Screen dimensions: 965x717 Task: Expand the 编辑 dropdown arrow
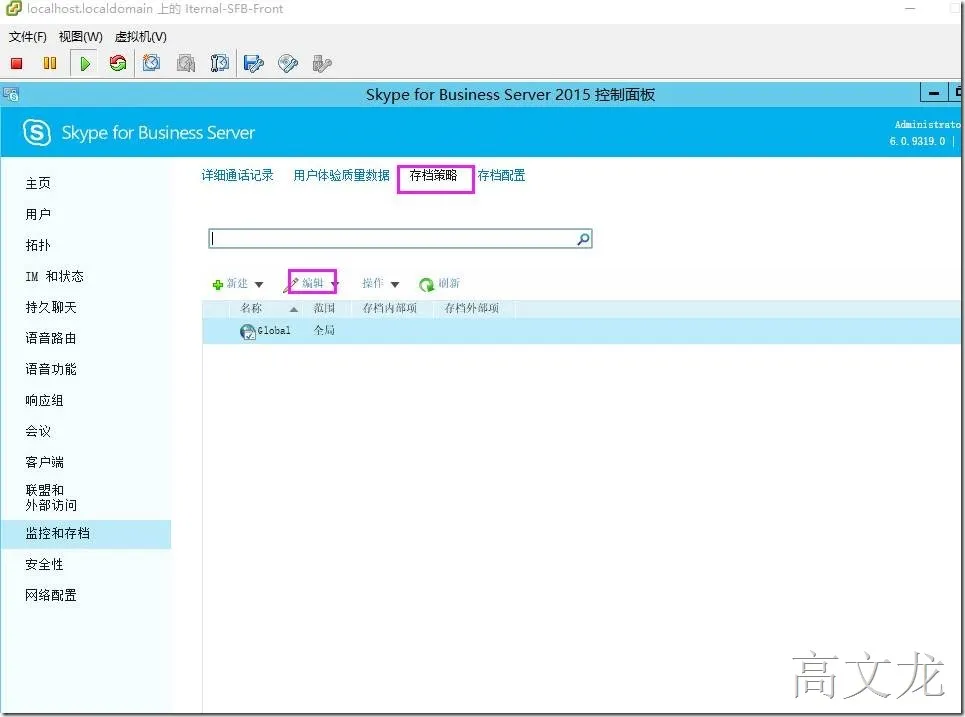tap(335, 284)
